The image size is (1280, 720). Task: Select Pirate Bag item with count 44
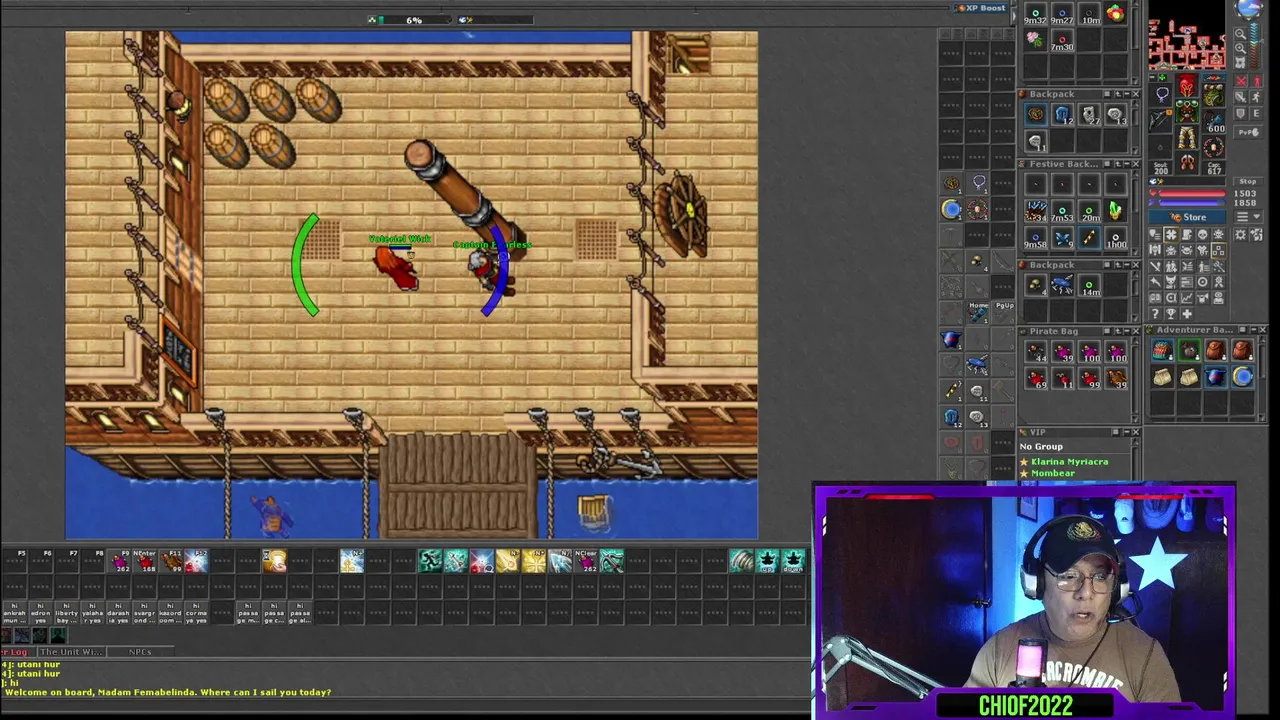pyautogui.click(x=1036, y=351)
